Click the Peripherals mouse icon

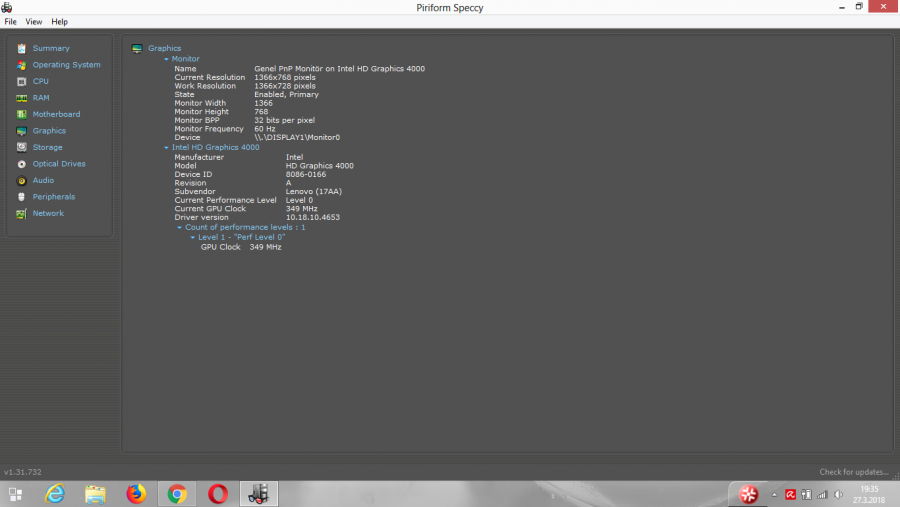tap(21, 197)
